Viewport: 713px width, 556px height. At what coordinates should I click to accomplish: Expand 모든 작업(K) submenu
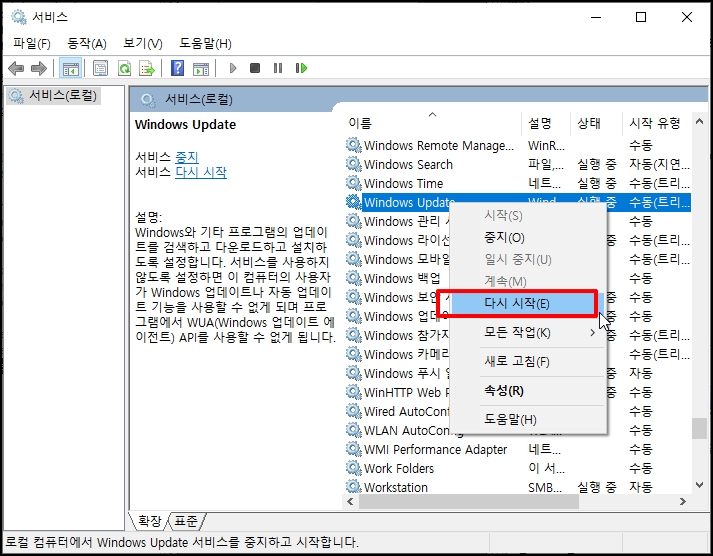527,333
